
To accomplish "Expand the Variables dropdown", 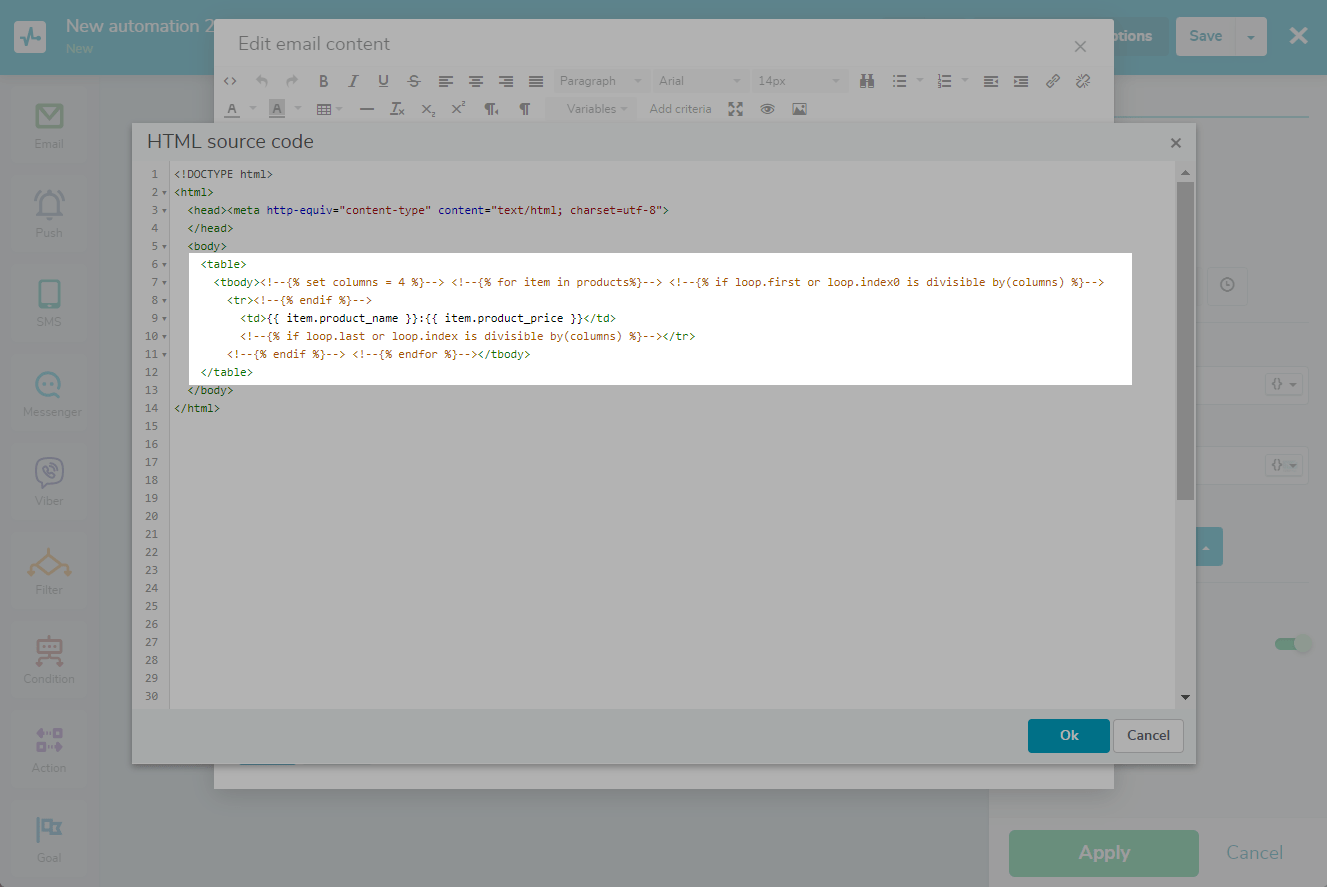I will coord(597,109).
